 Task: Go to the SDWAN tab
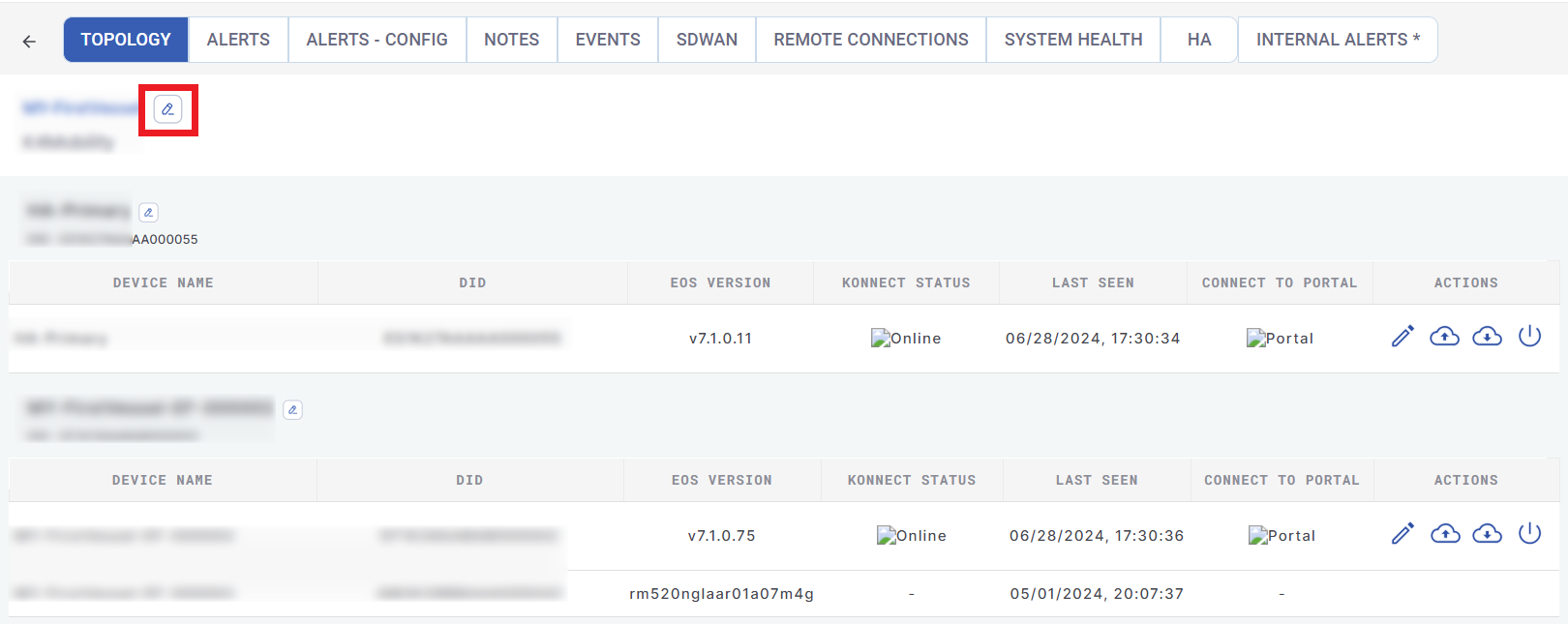pos(707,40)
